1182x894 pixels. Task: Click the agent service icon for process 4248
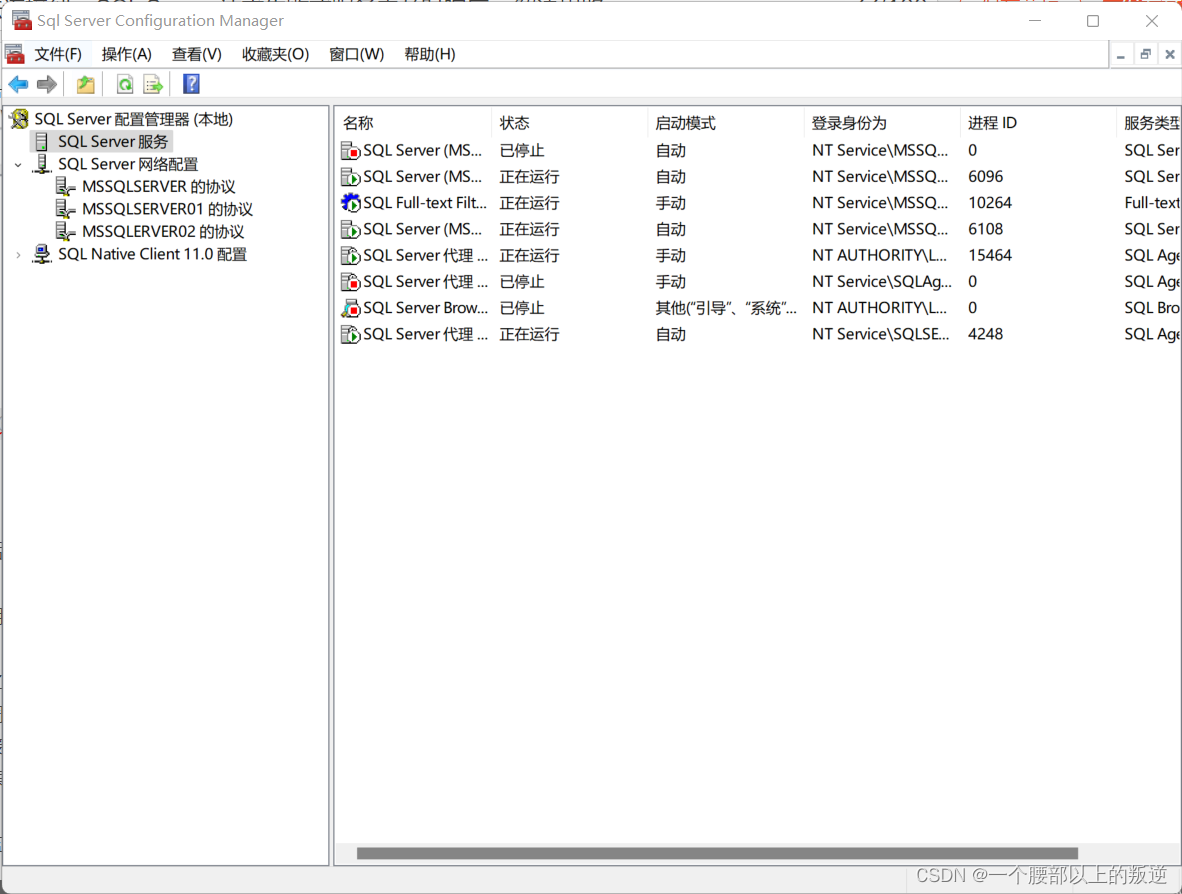(x=350, y=334)
